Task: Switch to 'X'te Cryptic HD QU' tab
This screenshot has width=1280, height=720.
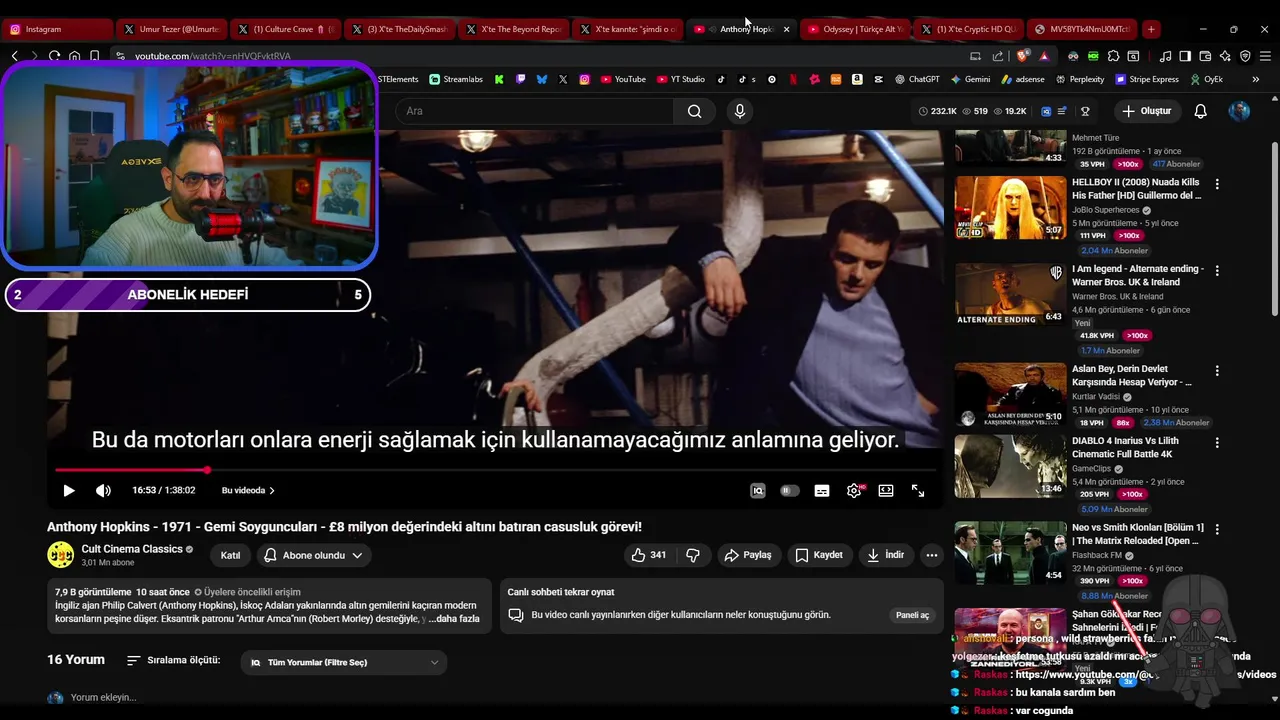Action: pyautogui.click(x=968, y=30)
